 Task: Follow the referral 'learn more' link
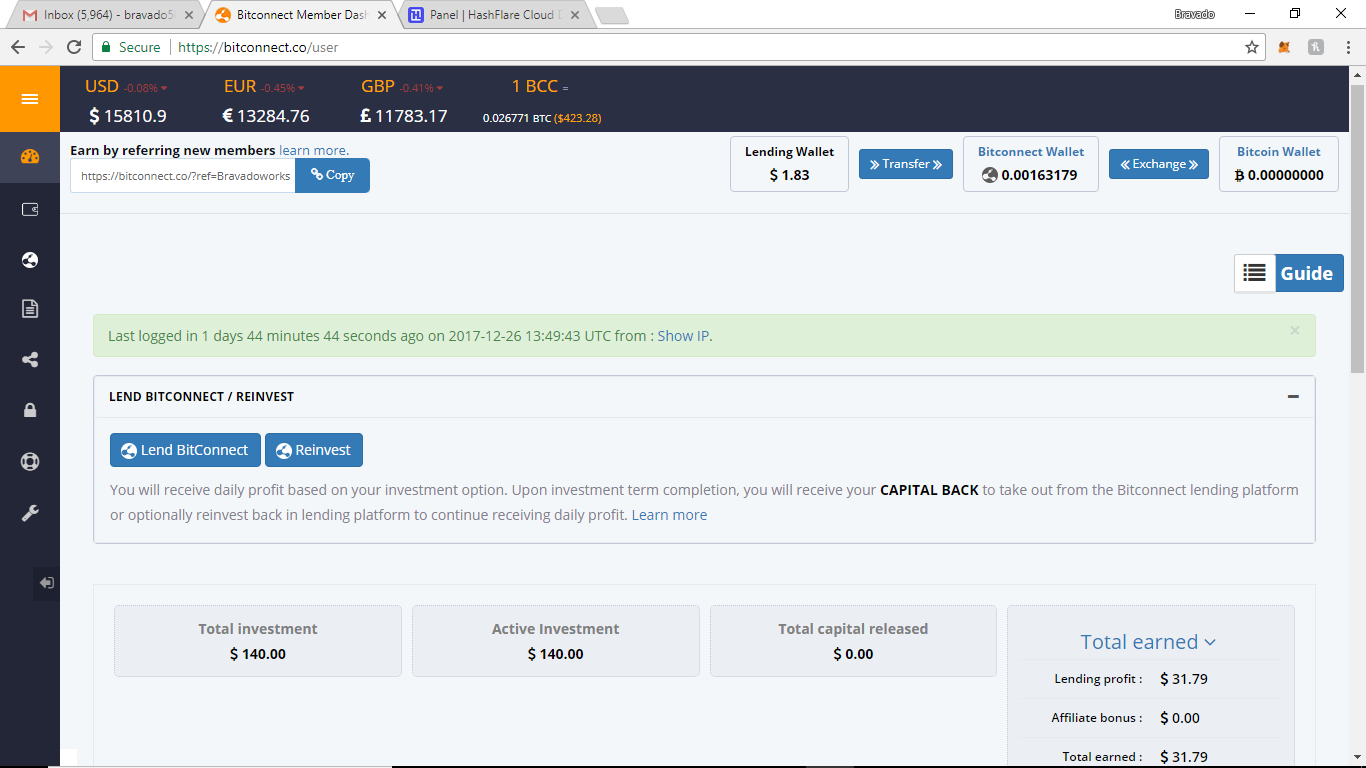314,150
